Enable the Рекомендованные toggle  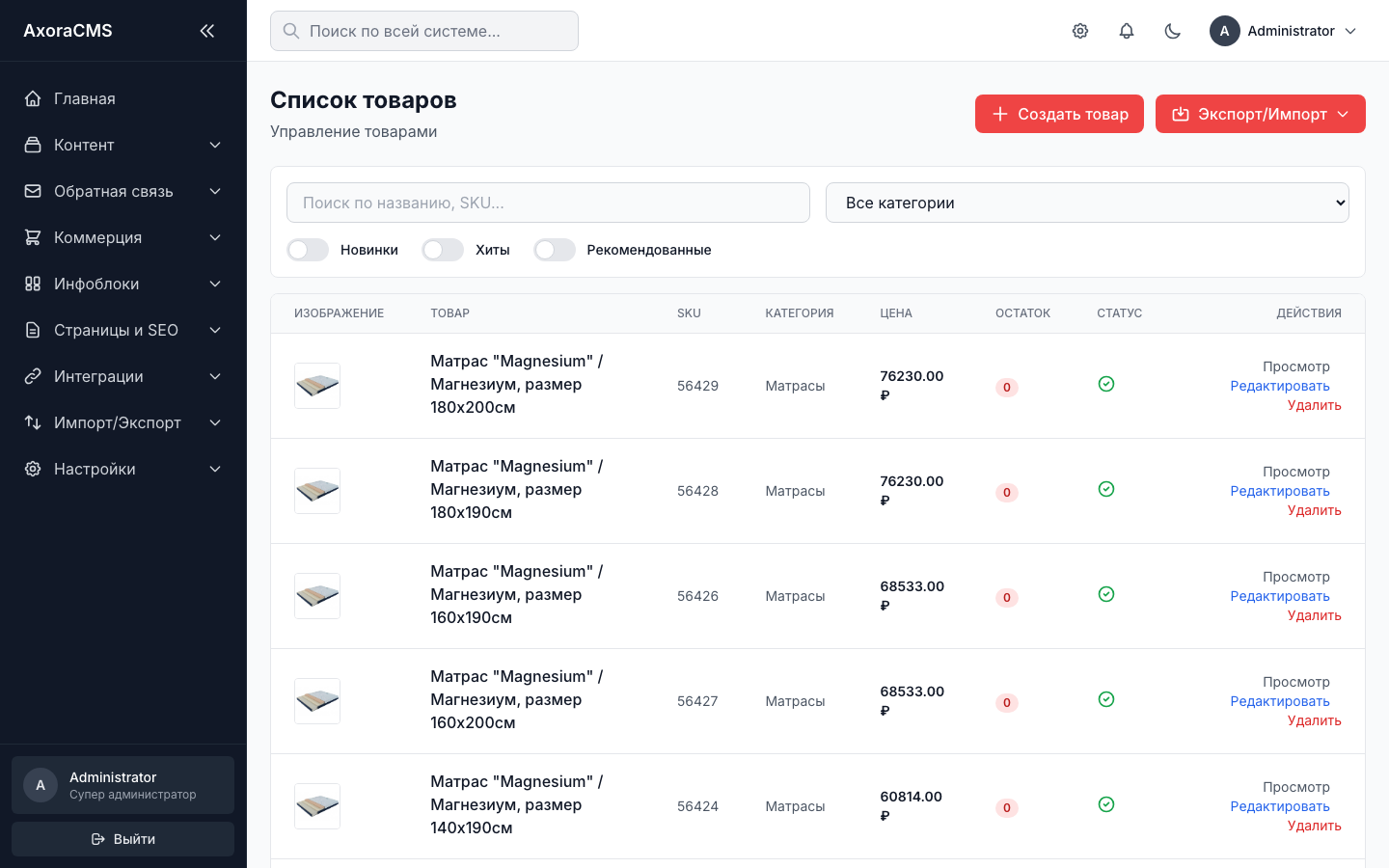(555, 250)
